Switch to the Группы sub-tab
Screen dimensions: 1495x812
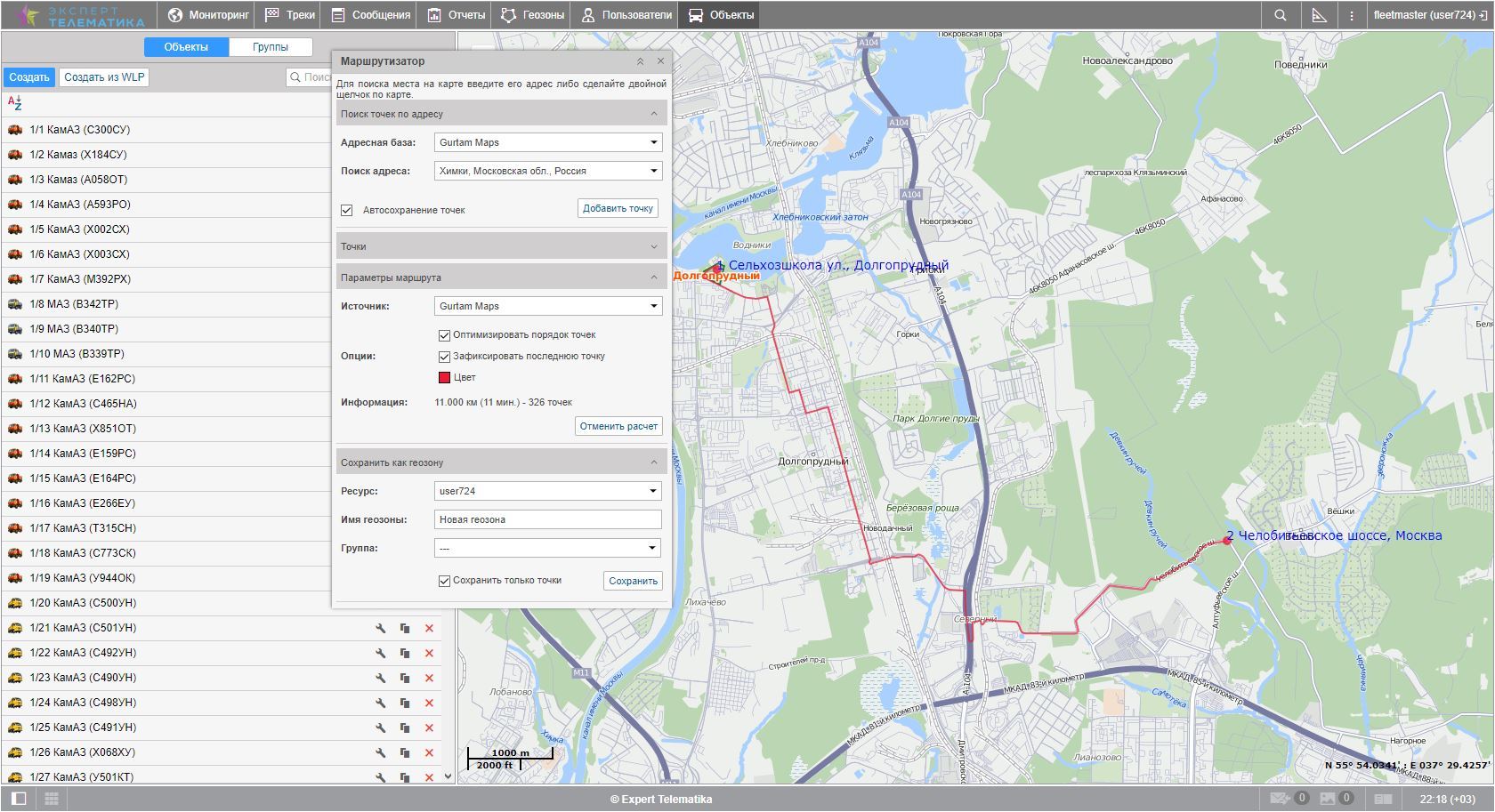tap(271, 47)
